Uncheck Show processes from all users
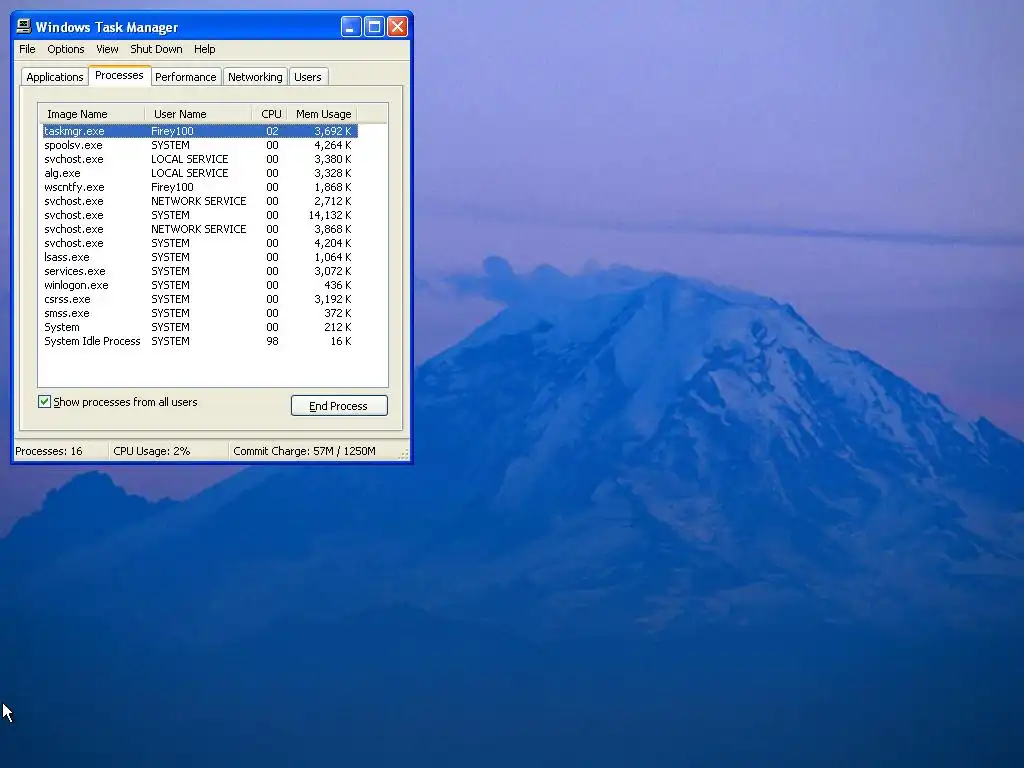1024x768 pixels. (44, 402)
